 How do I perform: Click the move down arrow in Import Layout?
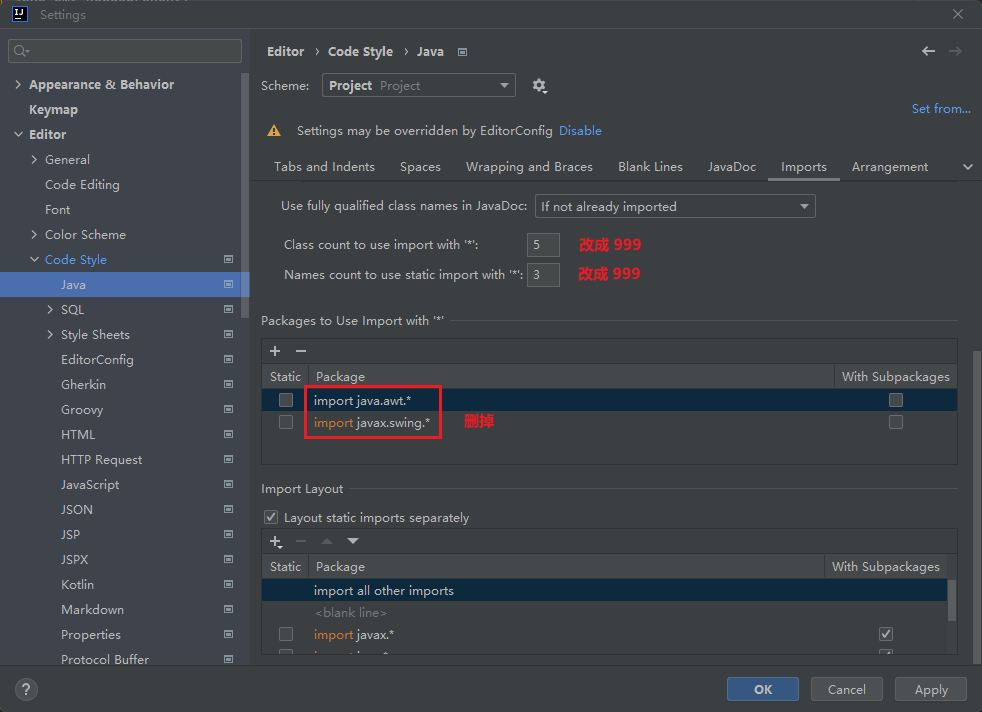click(x=351, y=541)
